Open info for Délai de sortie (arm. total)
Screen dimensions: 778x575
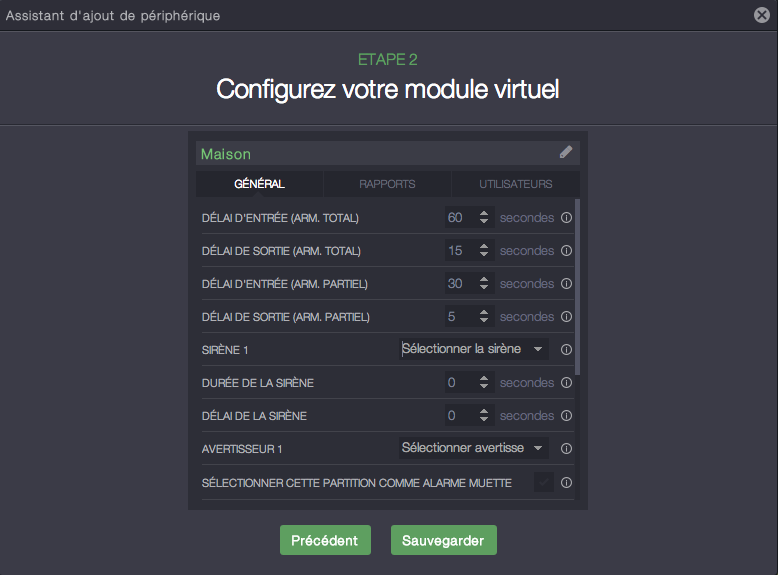[566, 251]
